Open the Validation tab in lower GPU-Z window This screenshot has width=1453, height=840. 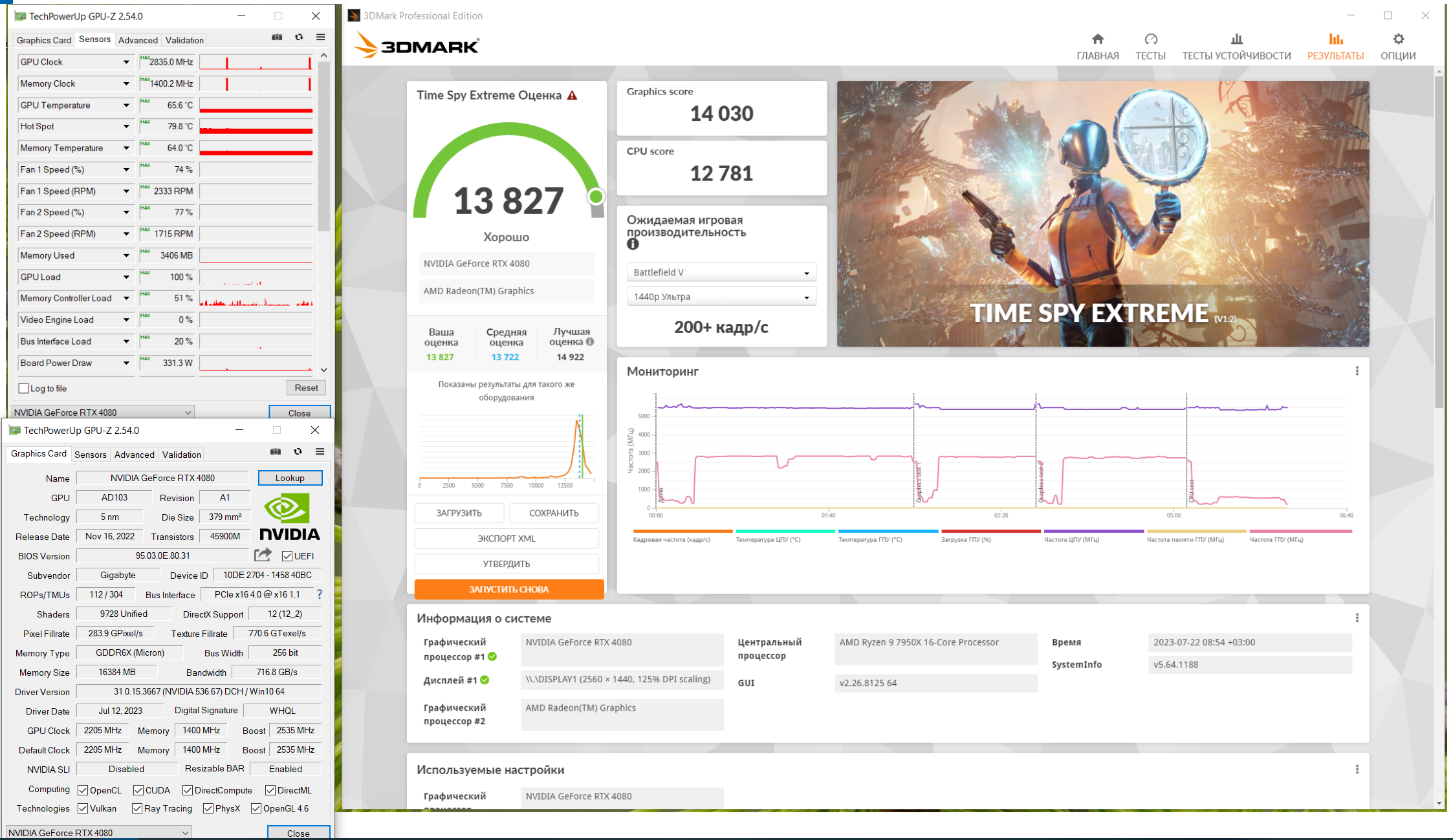coord(181,455)
